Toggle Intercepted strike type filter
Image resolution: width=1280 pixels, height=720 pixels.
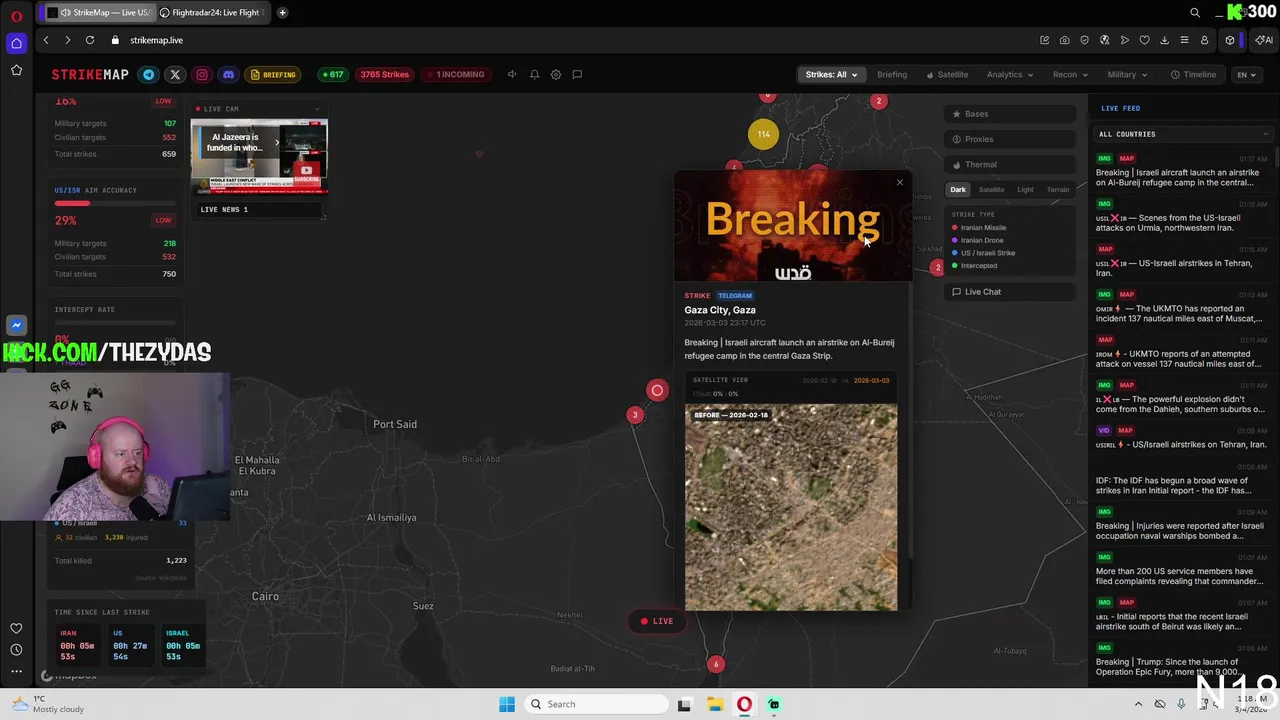coord(974,265)
